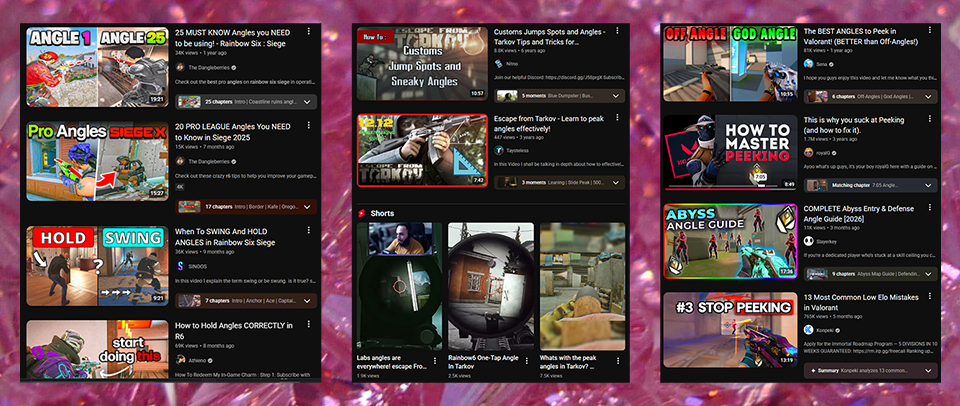Open Rainbow6 One-Tap Angle short thumbnail
This screenshot has width=960, height=406.
tap(491, 285)
